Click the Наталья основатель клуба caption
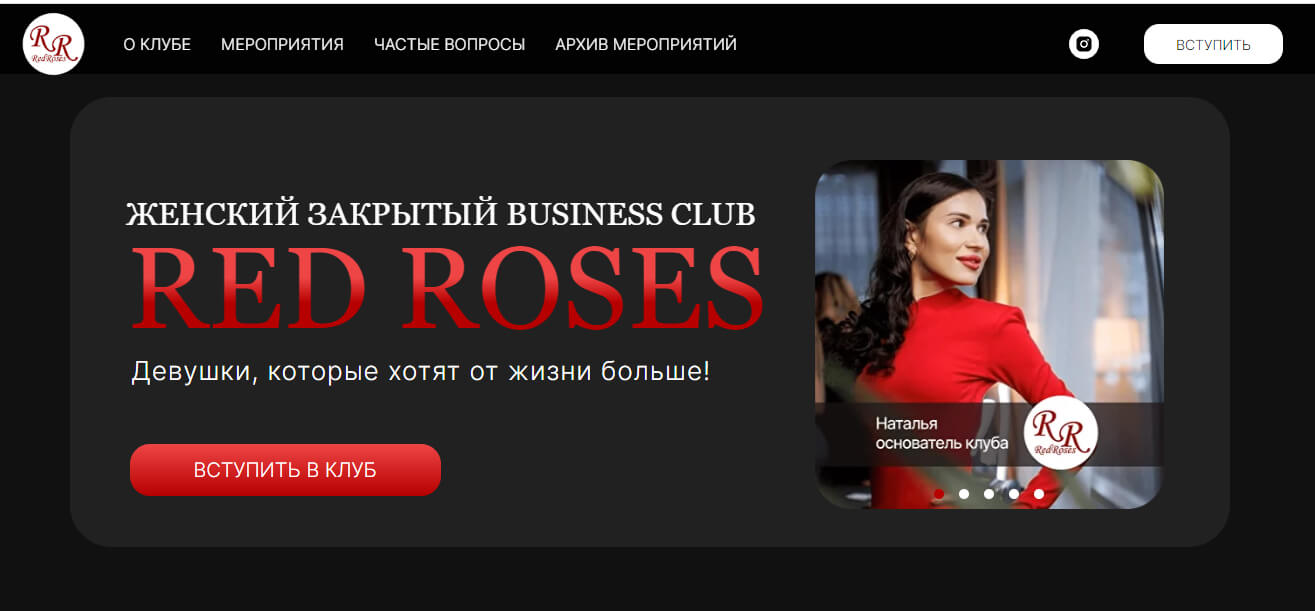Image resolution: width=1315 pixels, height=611 pixels. pyautogui.click(x=941, y=433)
